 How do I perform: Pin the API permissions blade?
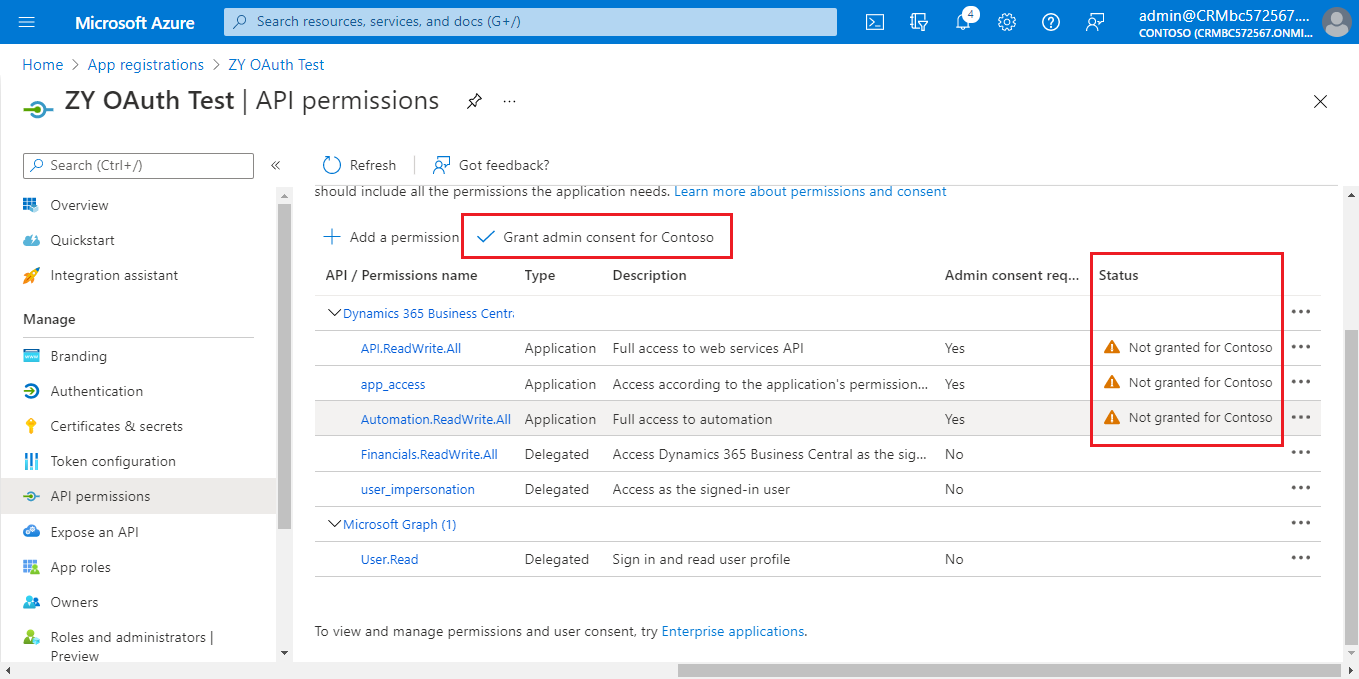point(473,101)
